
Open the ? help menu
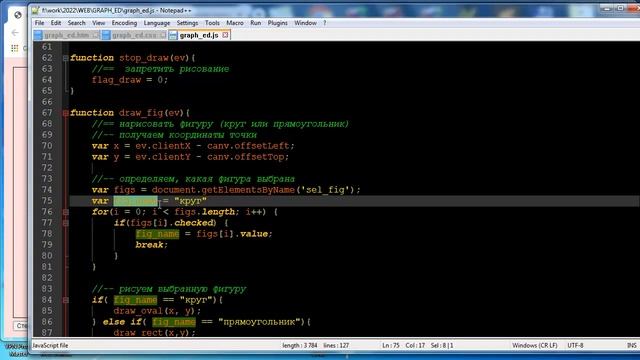pyautogui.click(x=324, y=23)
